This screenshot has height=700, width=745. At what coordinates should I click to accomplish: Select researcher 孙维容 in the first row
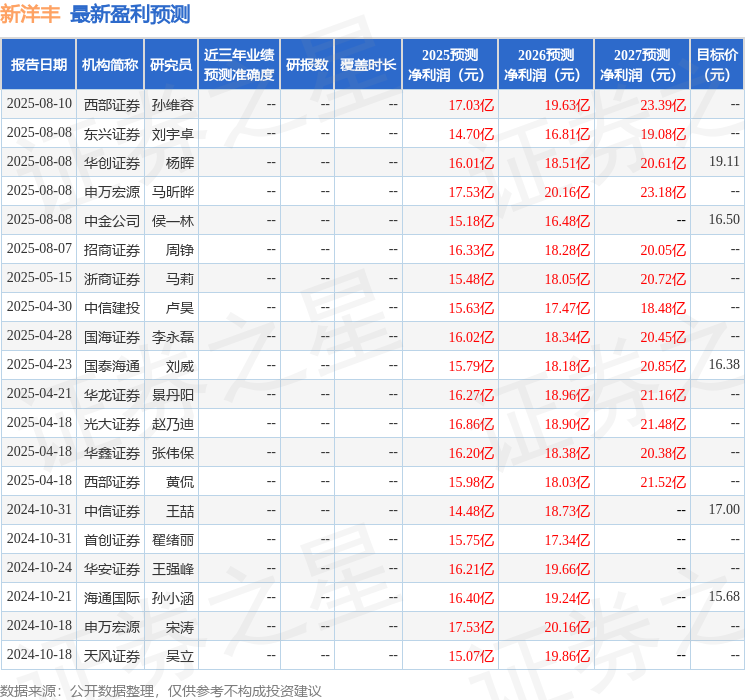pyautogui.click(x=172, y=104)
